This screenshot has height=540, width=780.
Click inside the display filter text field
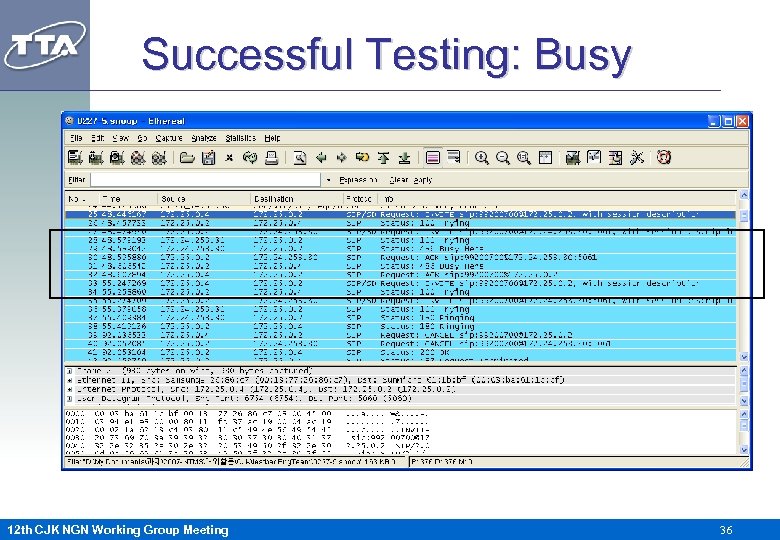pos(205,180)
